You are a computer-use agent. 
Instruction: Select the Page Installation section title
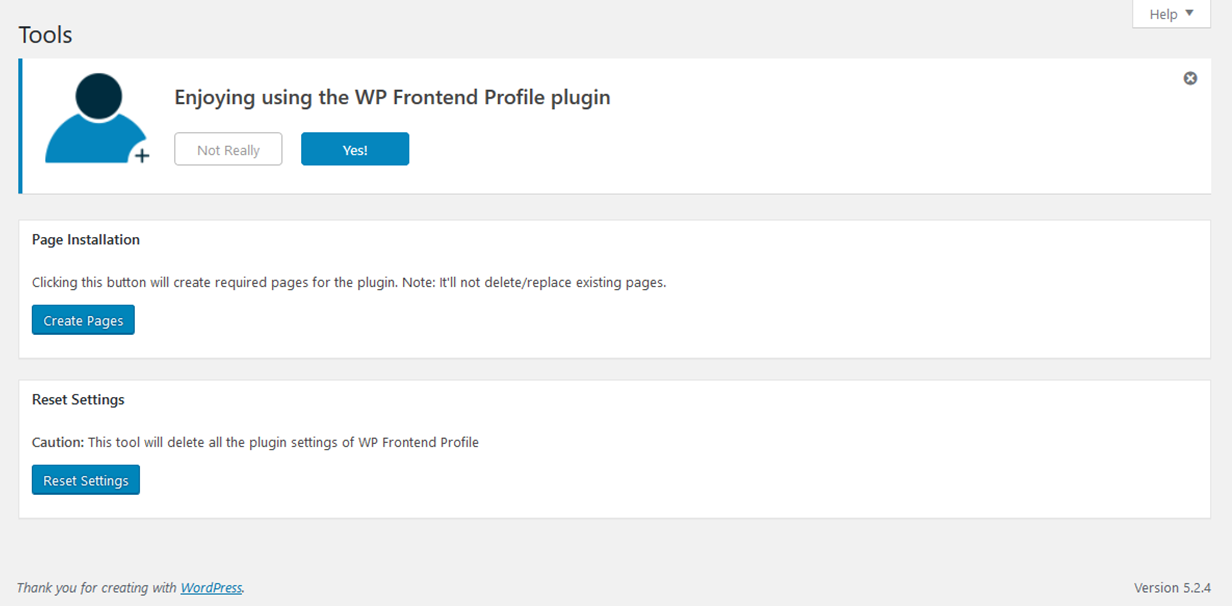point(86,240)
